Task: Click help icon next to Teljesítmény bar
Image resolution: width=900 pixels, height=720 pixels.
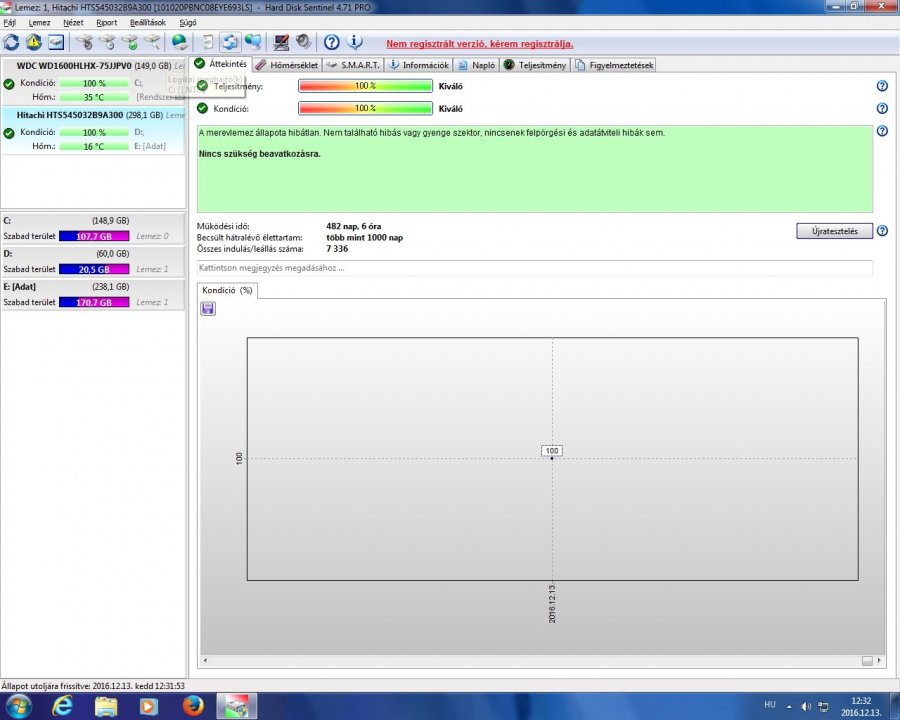Action: pyautogui.click(x=882, y=86)
